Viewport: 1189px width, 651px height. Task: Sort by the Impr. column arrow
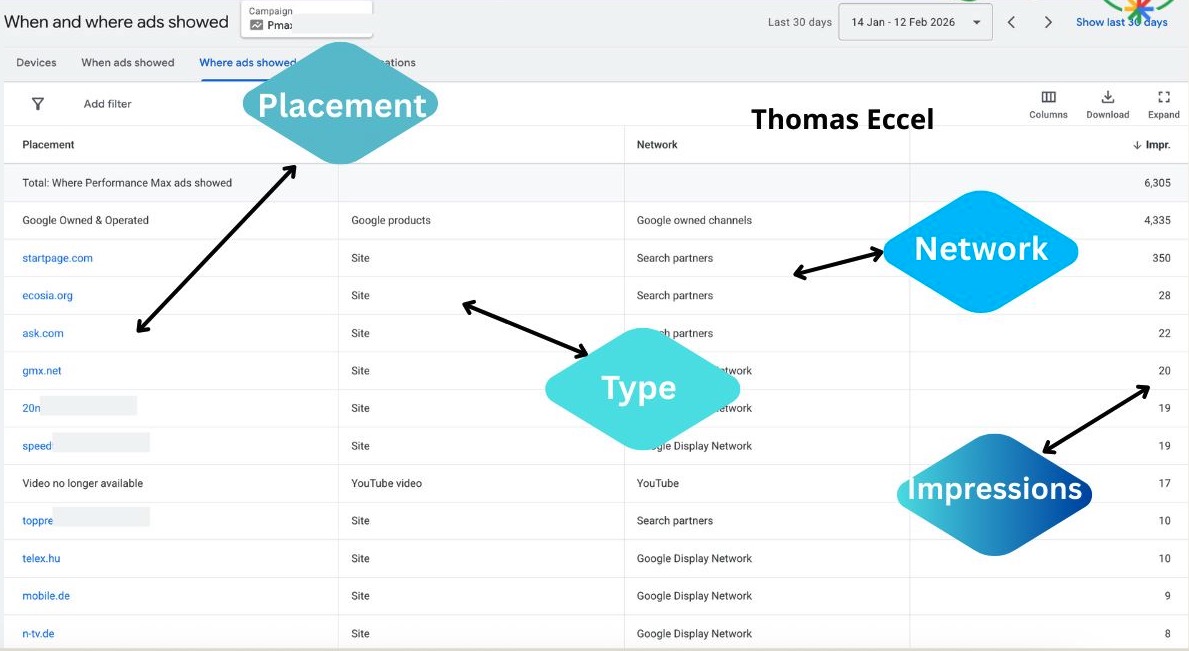tap(1137, 145)
